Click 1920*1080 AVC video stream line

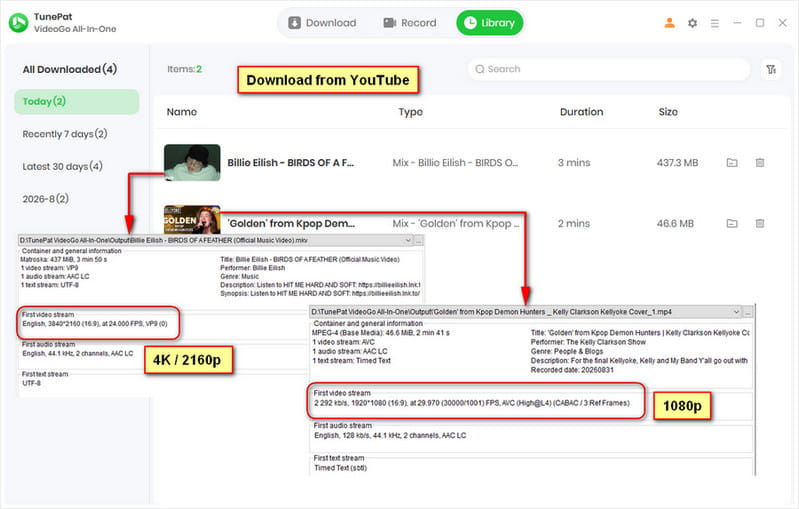pyautogui.click(x=472, y=403)
